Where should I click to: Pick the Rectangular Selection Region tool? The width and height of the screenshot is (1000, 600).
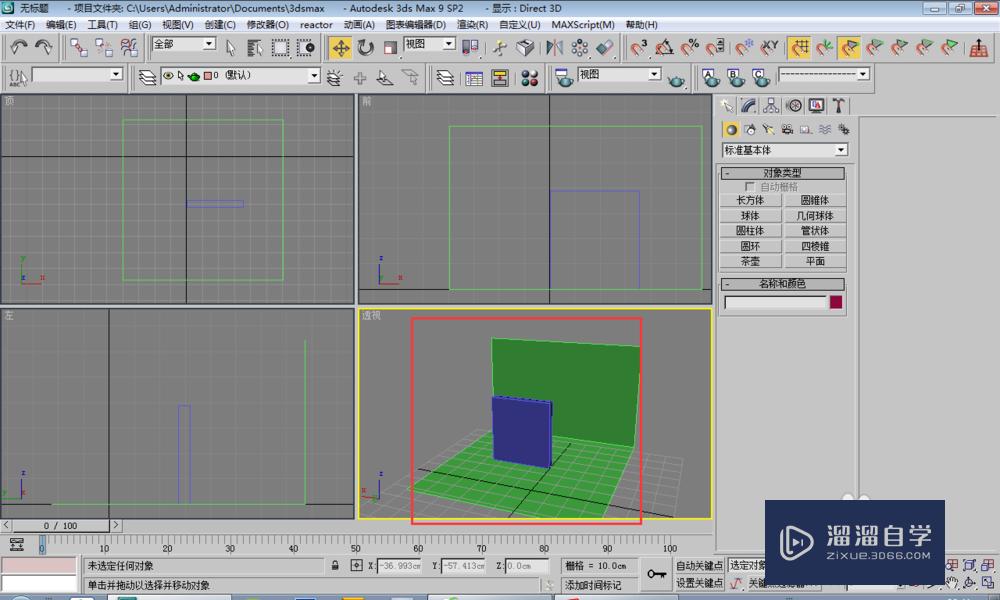point(280,47)
